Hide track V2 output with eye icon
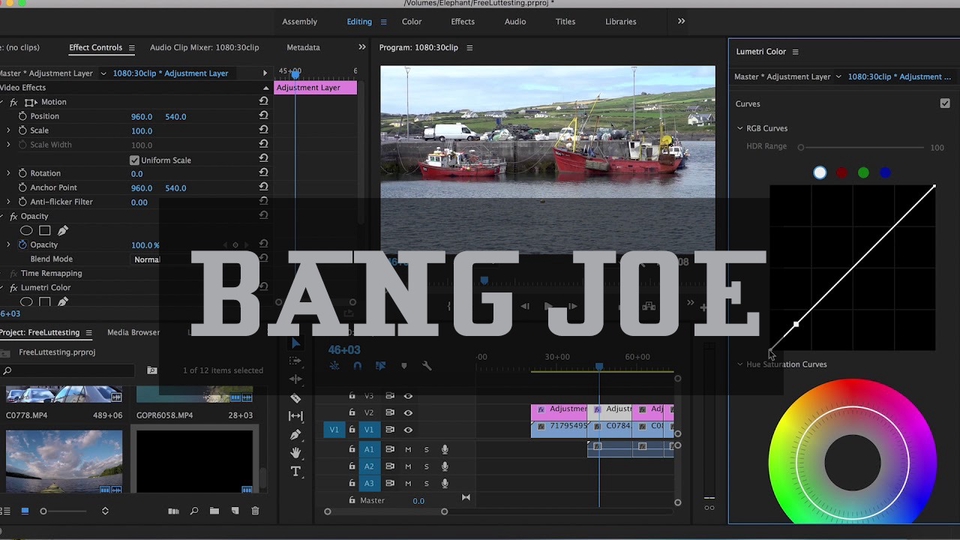960x540 pixels. 408,413
